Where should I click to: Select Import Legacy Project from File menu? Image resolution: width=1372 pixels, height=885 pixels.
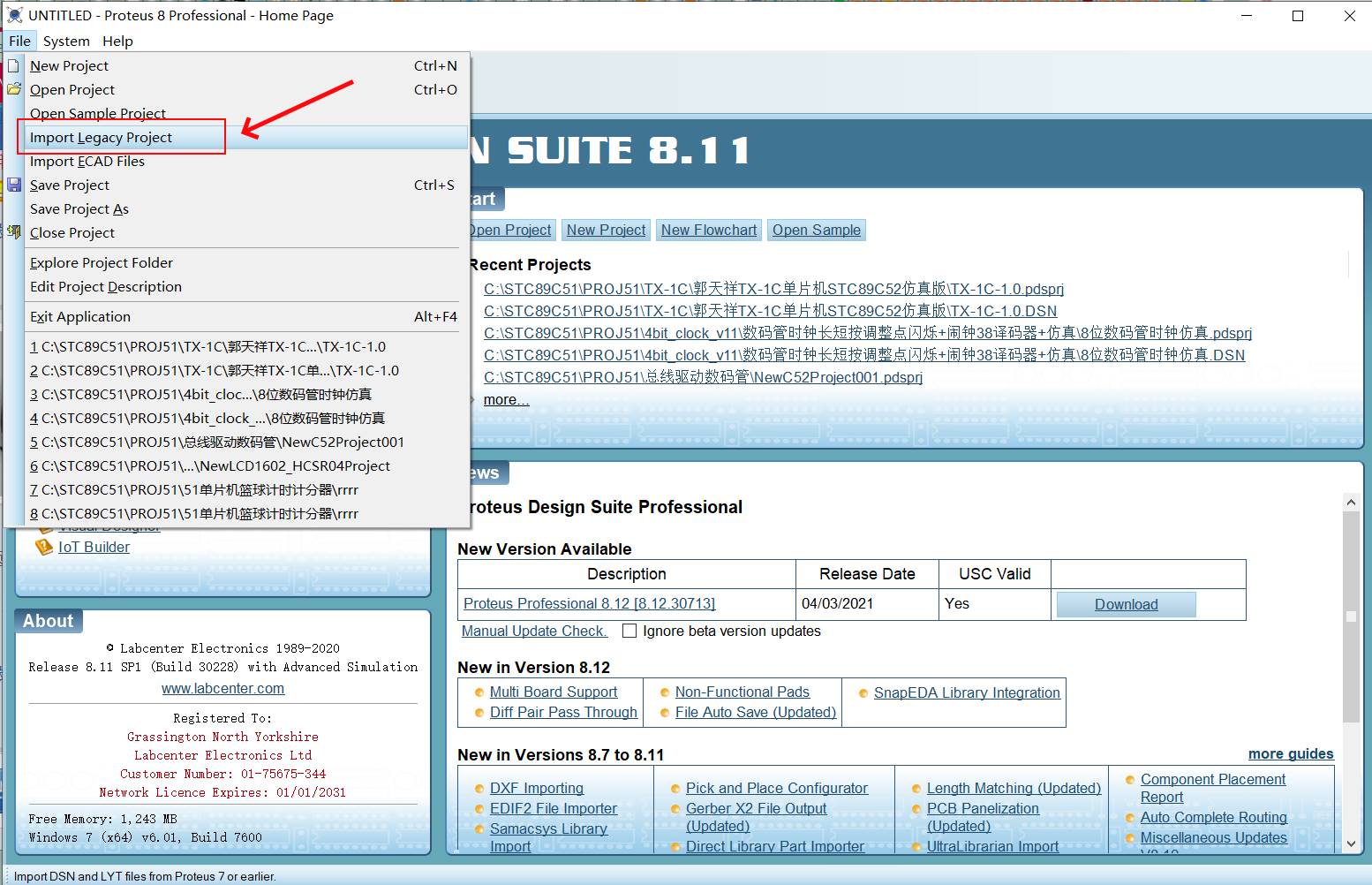point(101,138)
